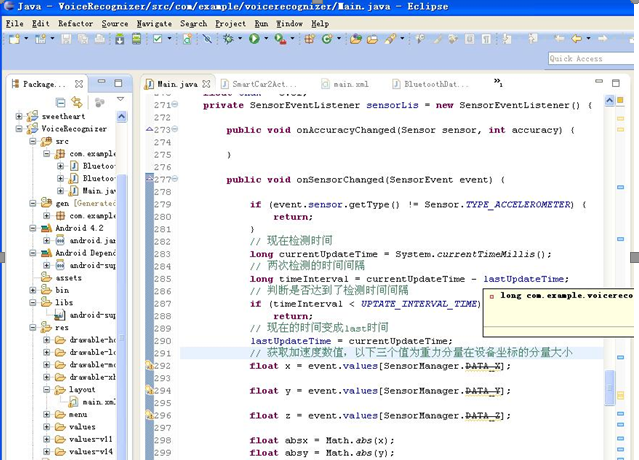Click the Save icon in toolbar
Image resolution: width=639 pixels, height=460 pixels.
click(66, 39)
